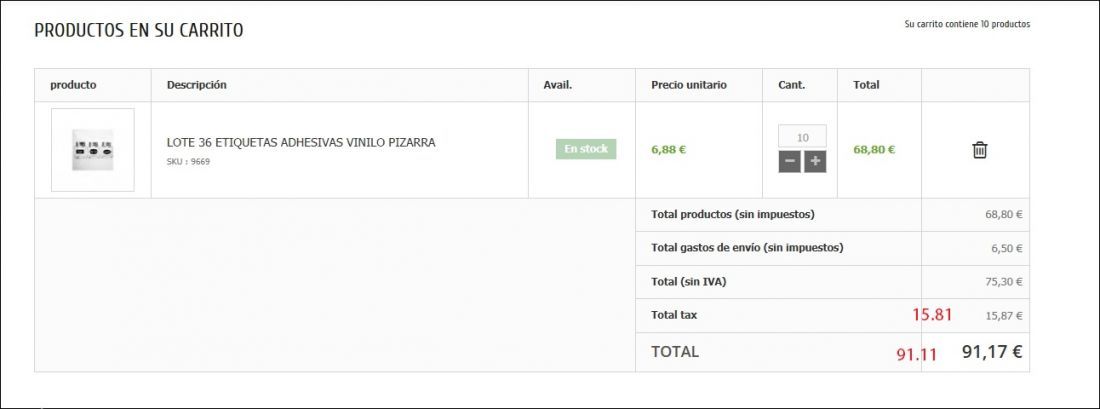
Task: Click the Avail. column header
Action: coord(558,85)
